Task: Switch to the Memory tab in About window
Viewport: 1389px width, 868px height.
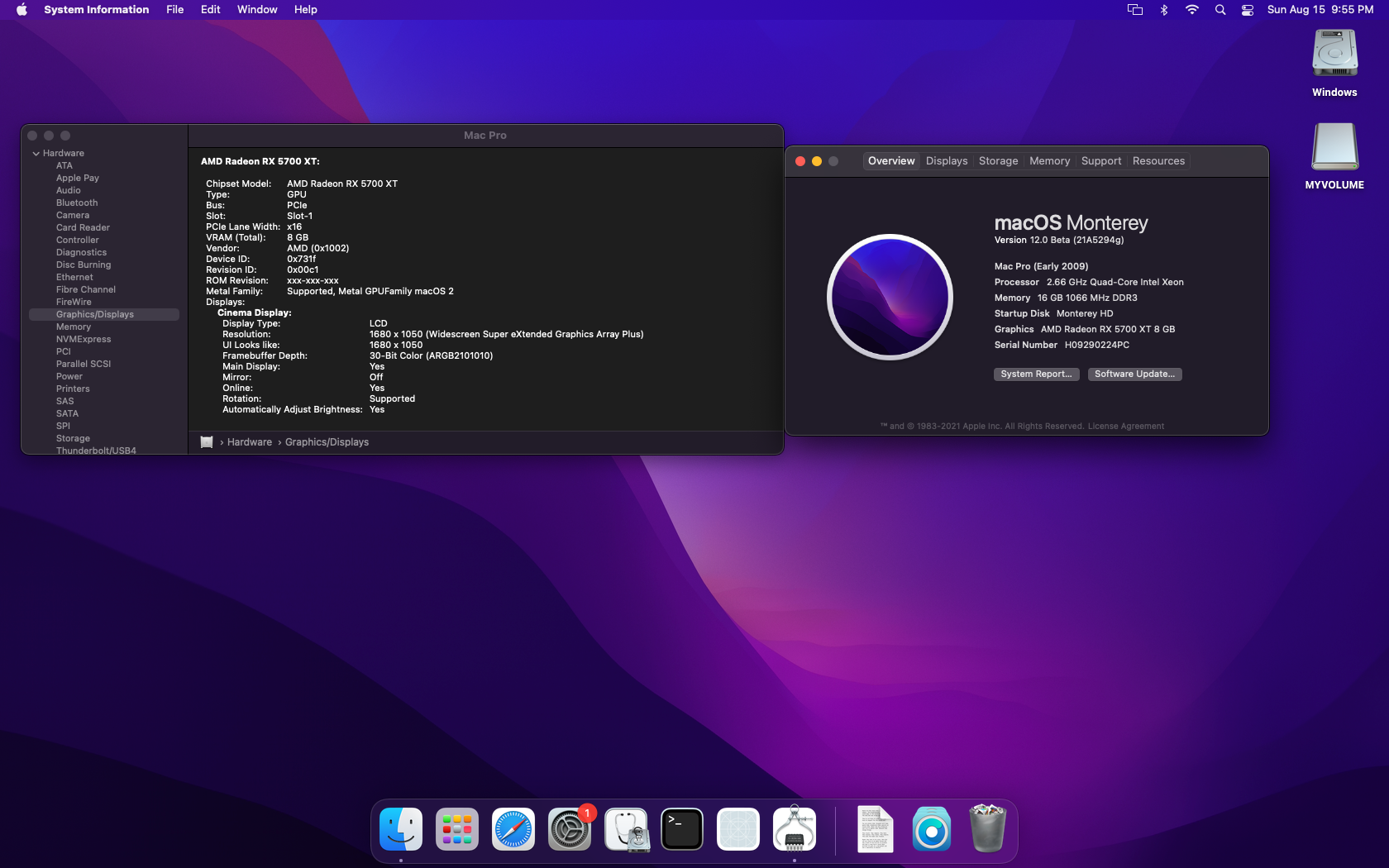Action: [x=1049, y=161]
